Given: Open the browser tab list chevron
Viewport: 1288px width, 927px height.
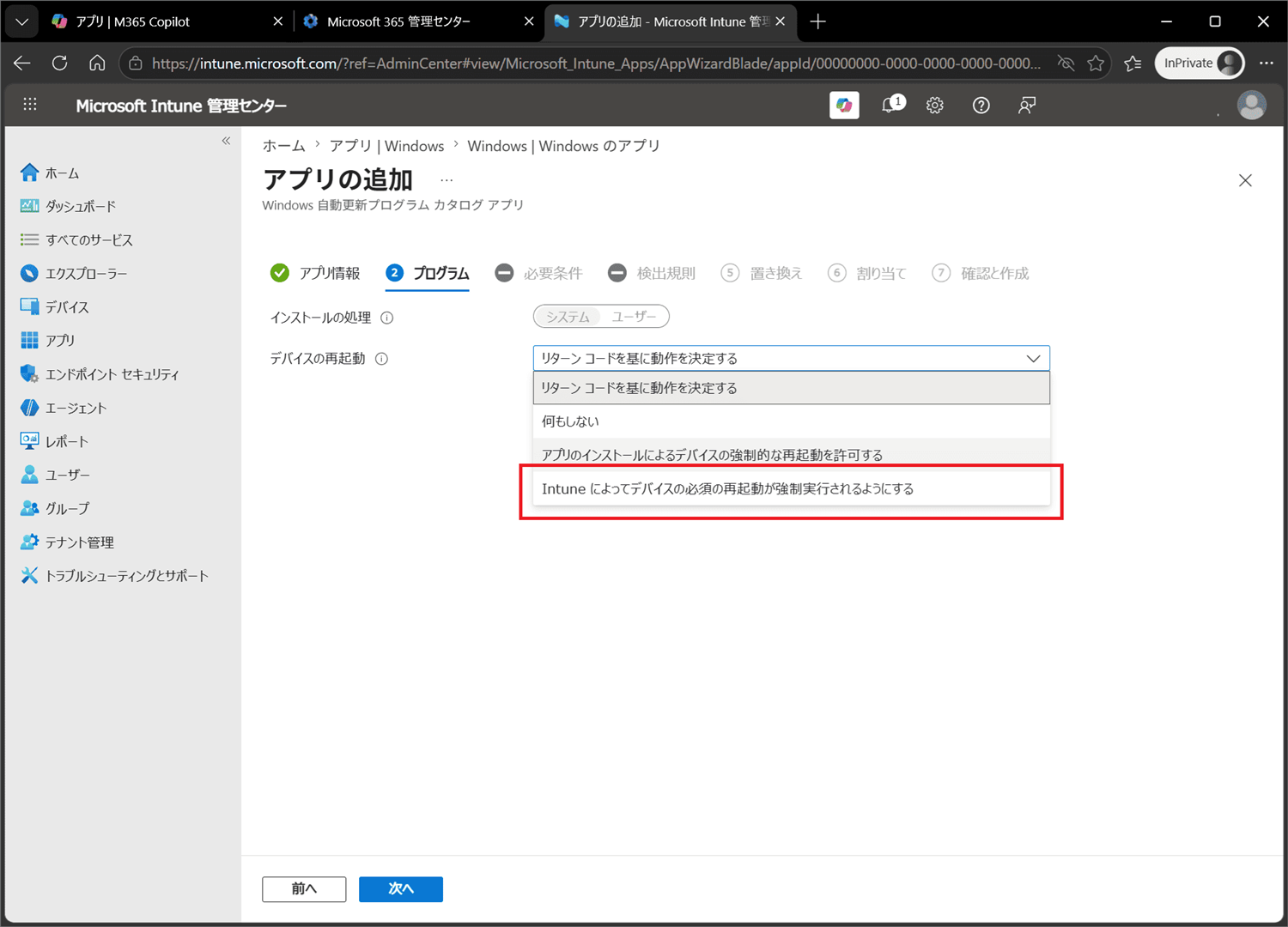Looking at the screenshot, I should point(22,21).
